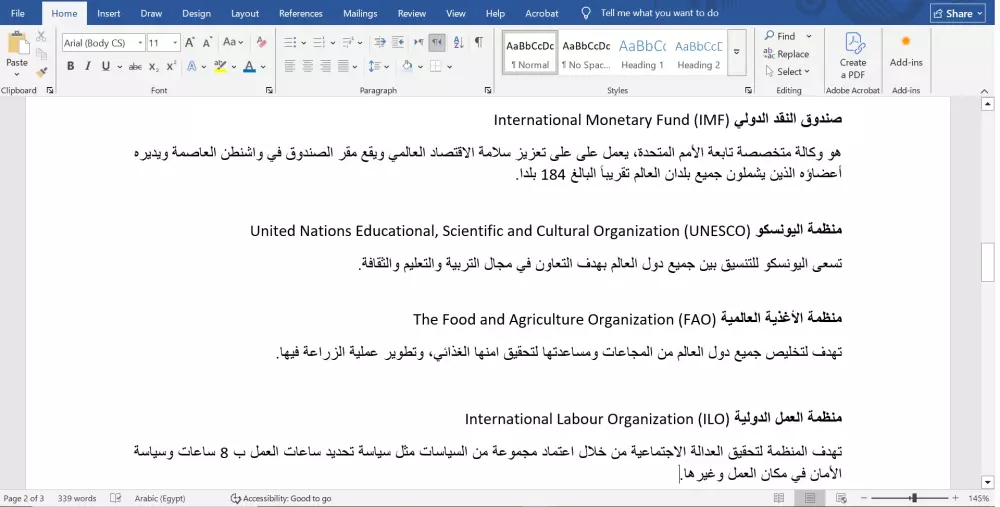Screen dimensions: 1000x507
Task: Click the zoom slider handle
Action: [914, 498]
